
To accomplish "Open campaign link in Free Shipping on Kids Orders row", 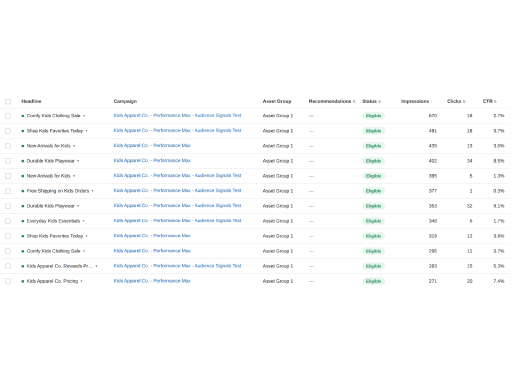I will tap(177, 190).
